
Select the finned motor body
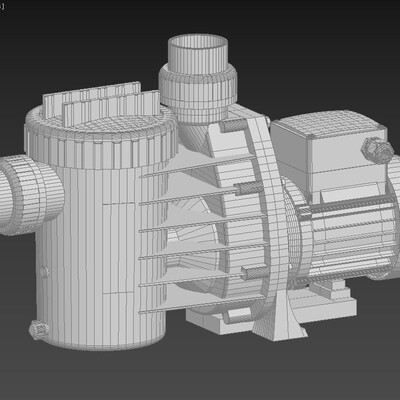(x=347, y=238)
